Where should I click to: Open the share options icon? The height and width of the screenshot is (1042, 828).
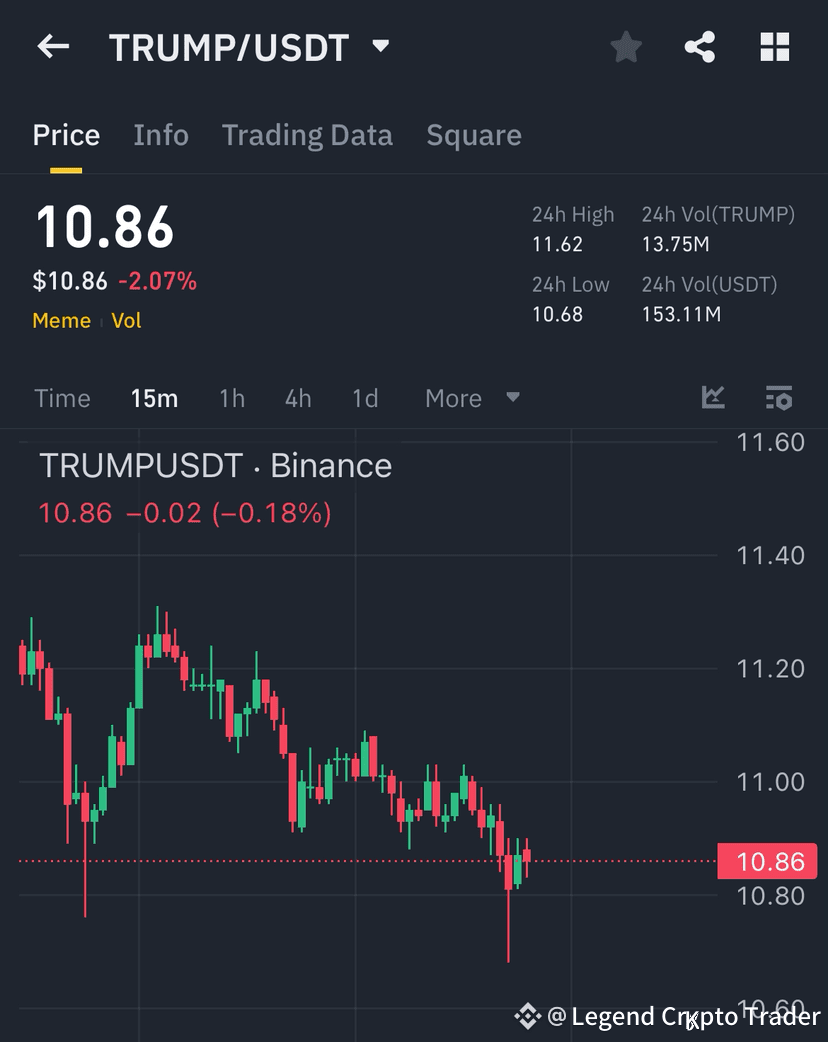click(x=700, y=46)
